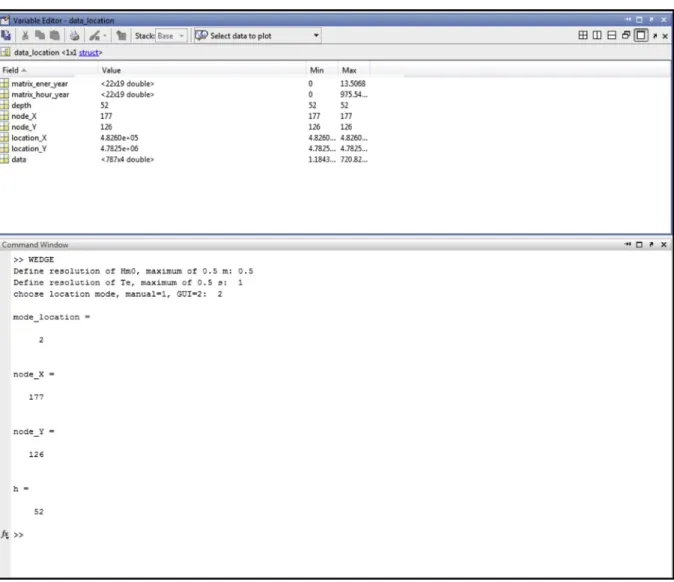Tile variable documents left and right
Image resolution: width=674 pixels, height=582 pixels.
click(x=597, y=35)
